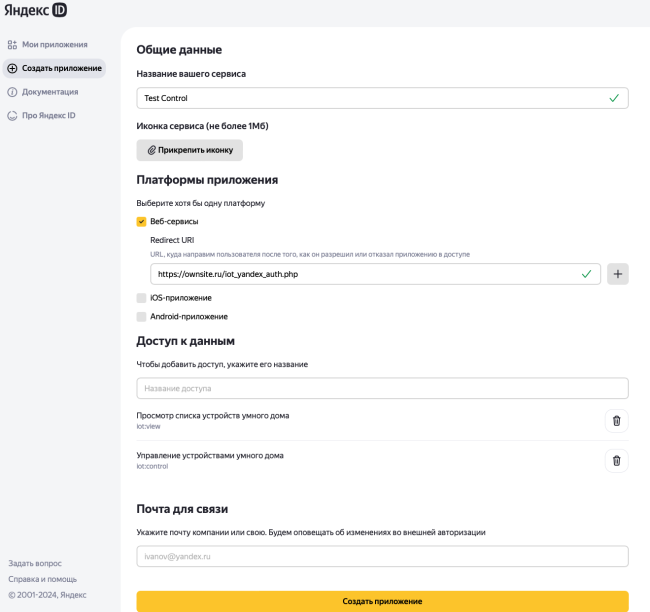Open the Задать вопрос link
The width and height of the screenshot is (650, 612).
pos(35,563)
